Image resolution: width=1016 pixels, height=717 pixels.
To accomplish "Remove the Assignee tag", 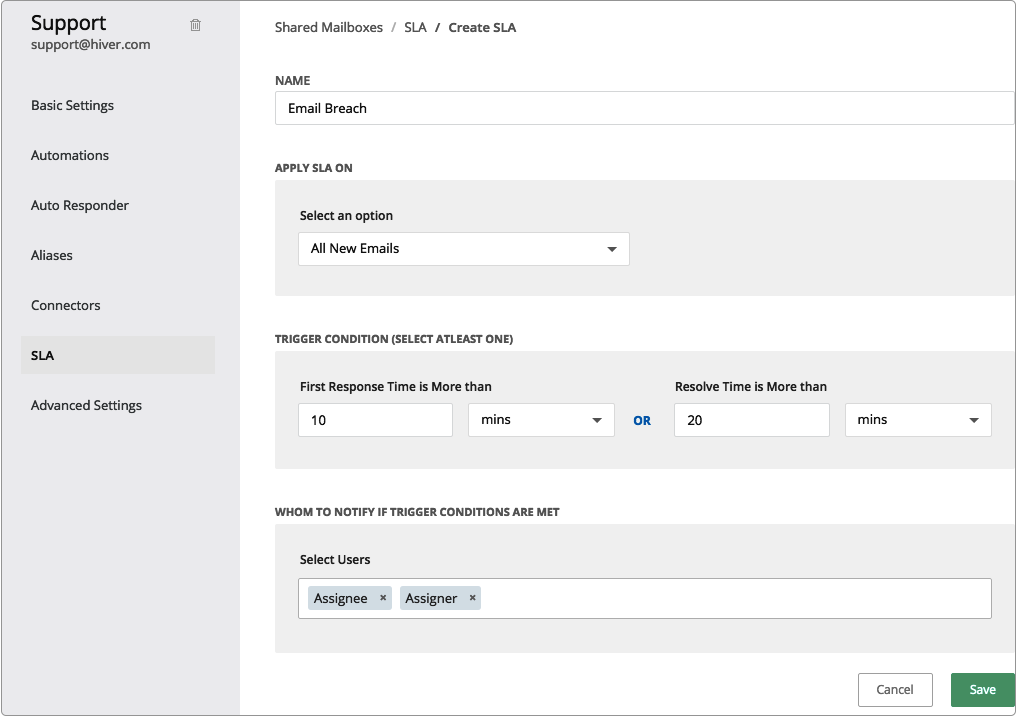I will (383, 598).
